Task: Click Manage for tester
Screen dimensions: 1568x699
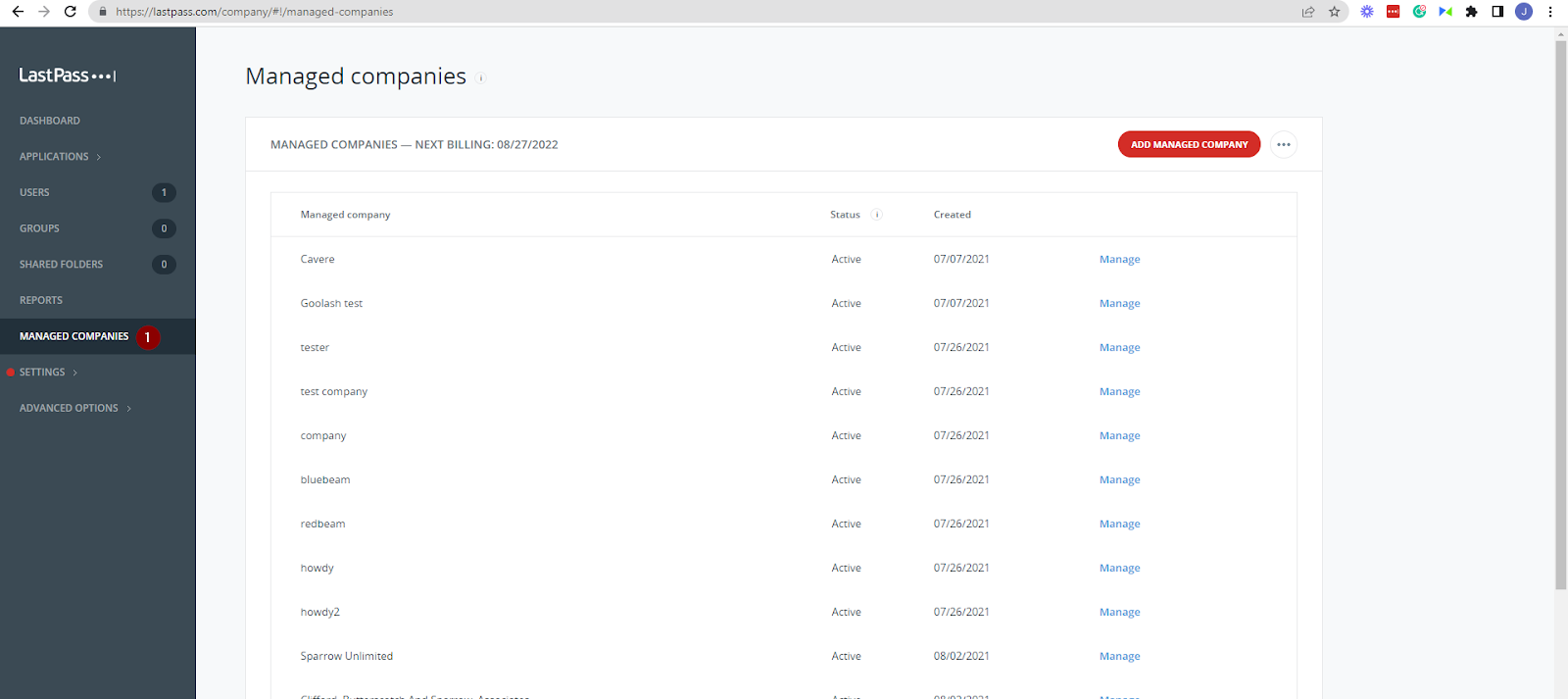Action: (1119, 348)
